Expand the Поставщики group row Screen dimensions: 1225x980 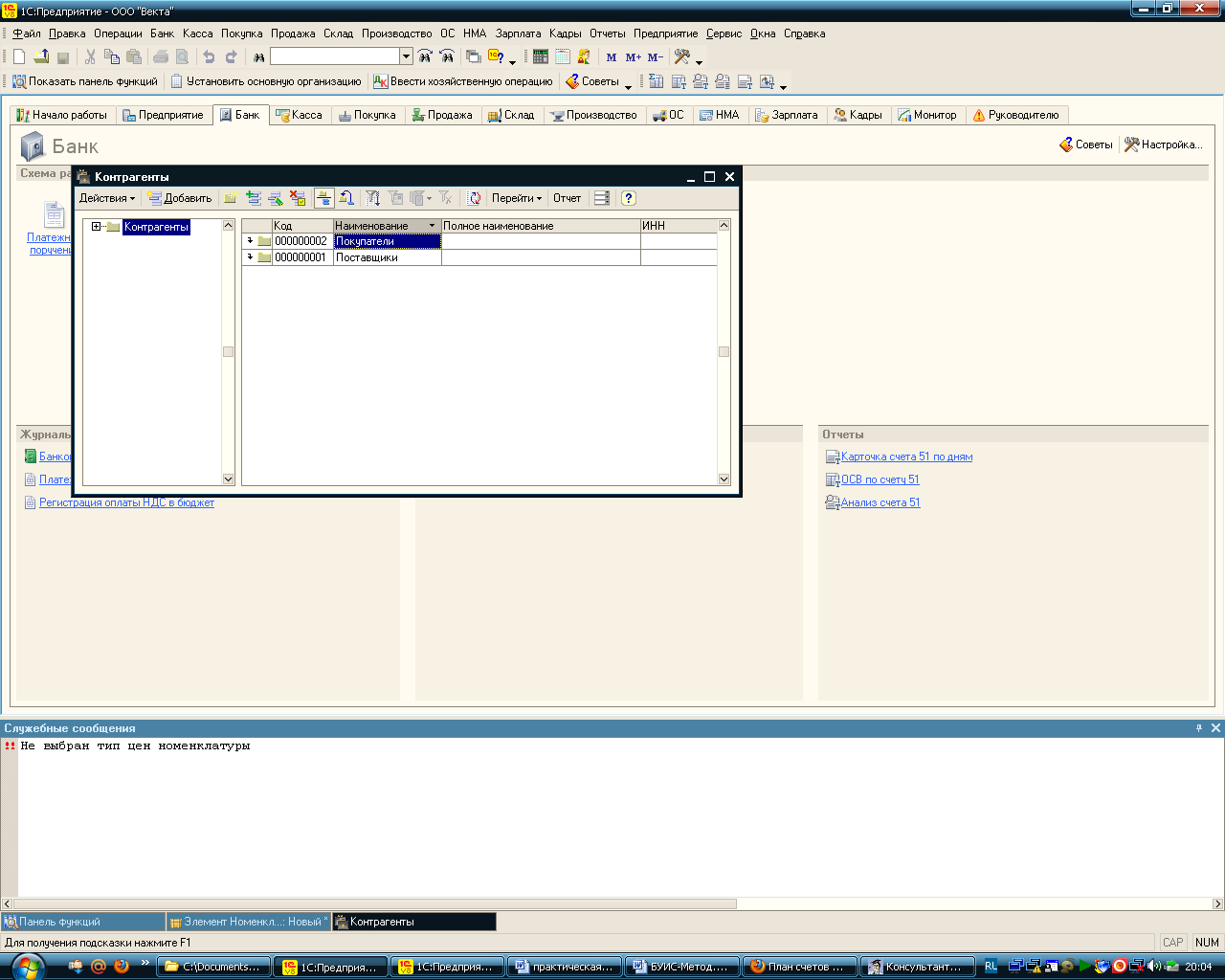pos(250,257)
